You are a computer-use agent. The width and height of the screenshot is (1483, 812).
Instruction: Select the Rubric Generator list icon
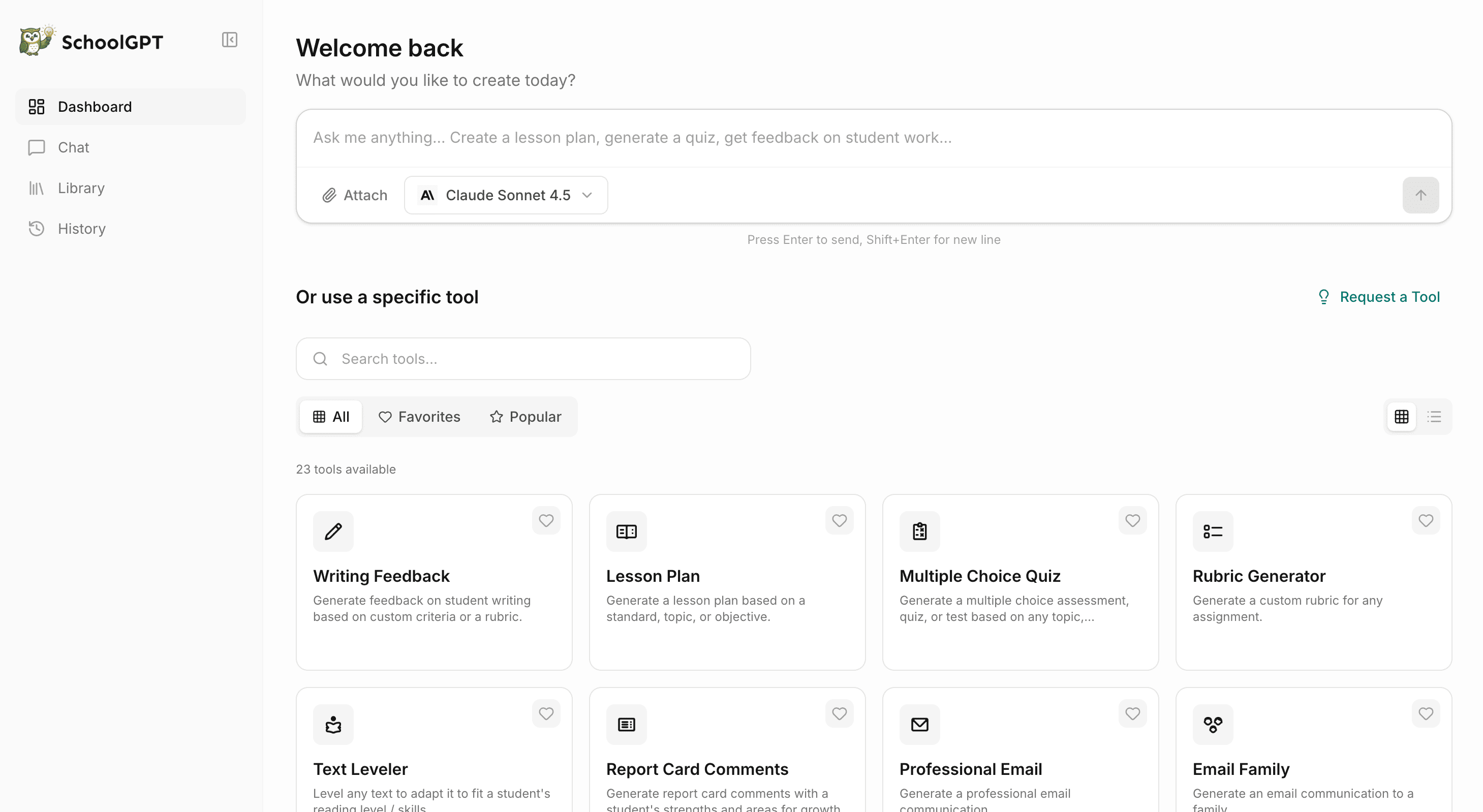[1213, 530]
